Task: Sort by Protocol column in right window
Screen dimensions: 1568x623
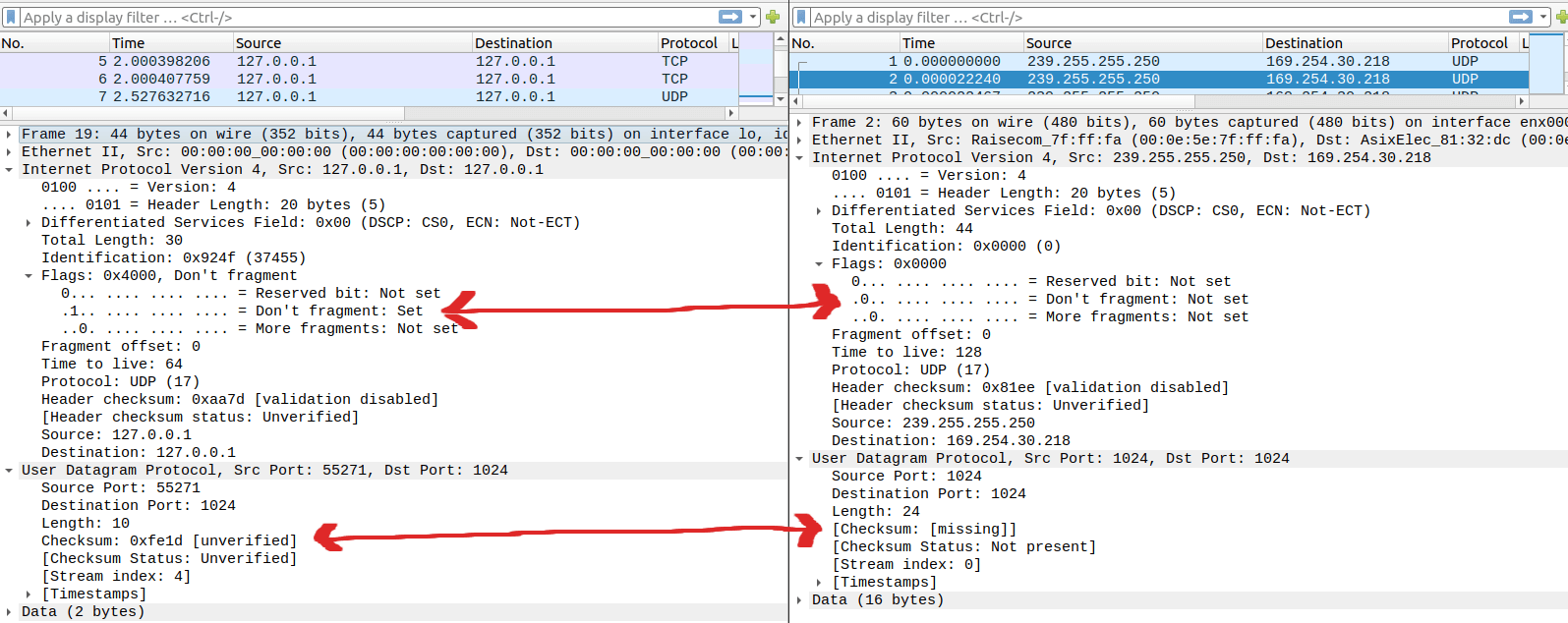Action: point(1483,42)
